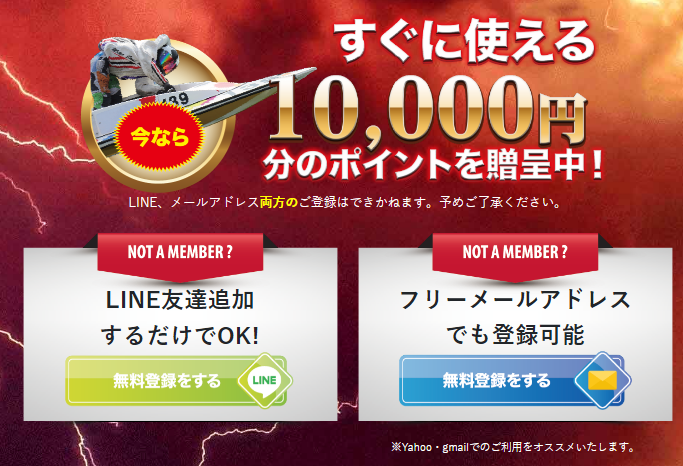Click フリーメールアドレス heading text
The height and width of the screenshot is (466, 683).
515,300
